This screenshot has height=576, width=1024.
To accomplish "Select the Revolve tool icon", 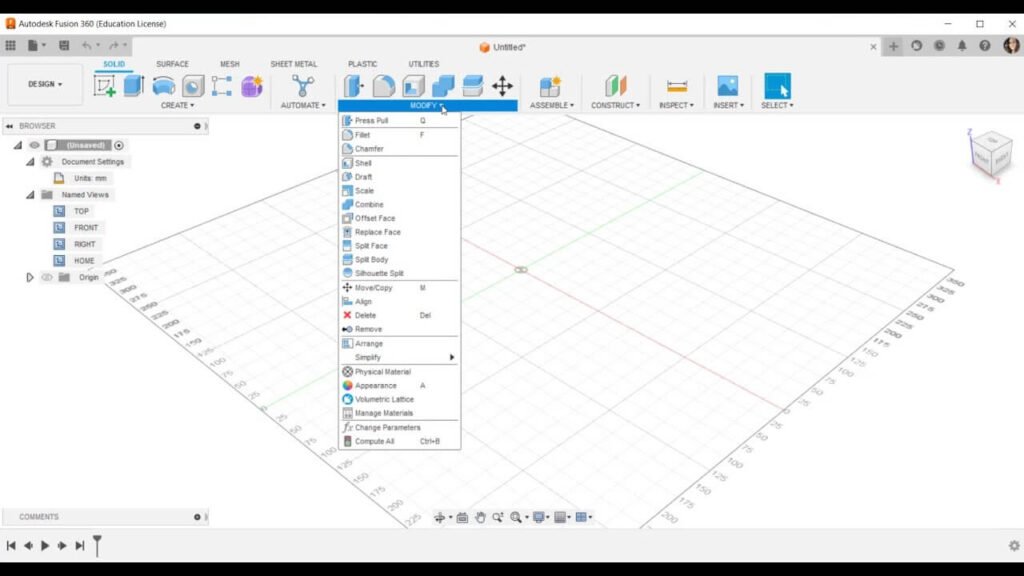I will 163,86.
